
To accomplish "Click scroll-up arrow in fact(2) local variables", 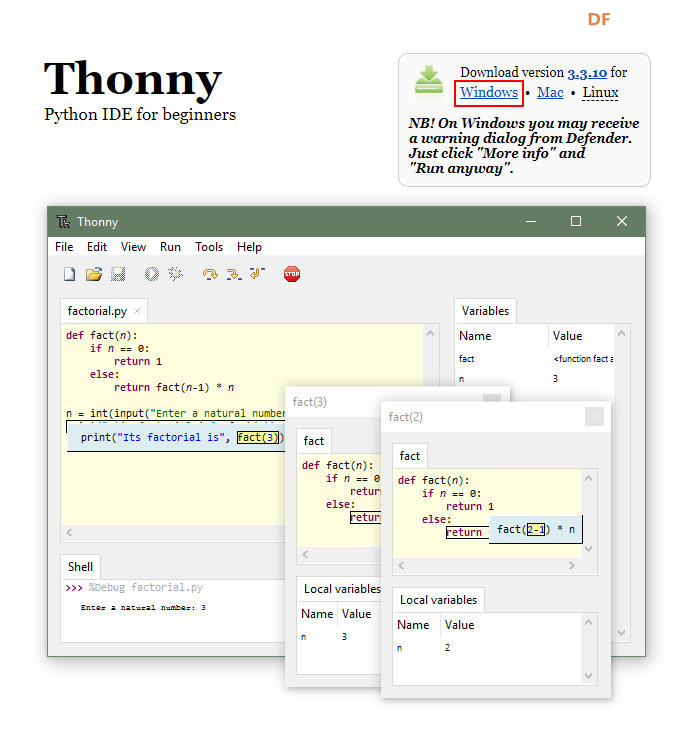I will pos(588,622).
